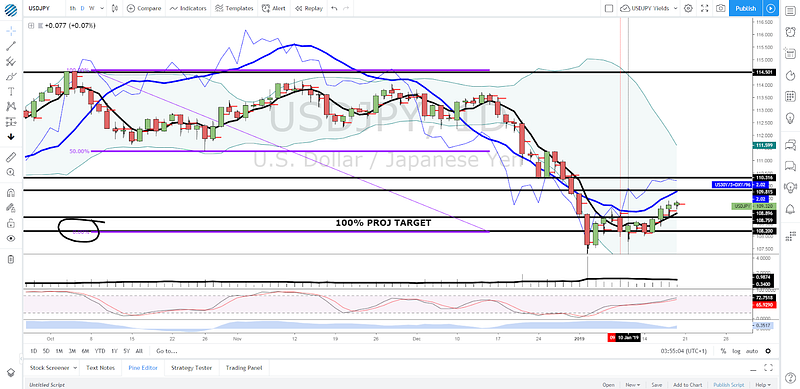Toggle log scale mode
The width and height of the screenshot is (800, 389).
point(736,351)
